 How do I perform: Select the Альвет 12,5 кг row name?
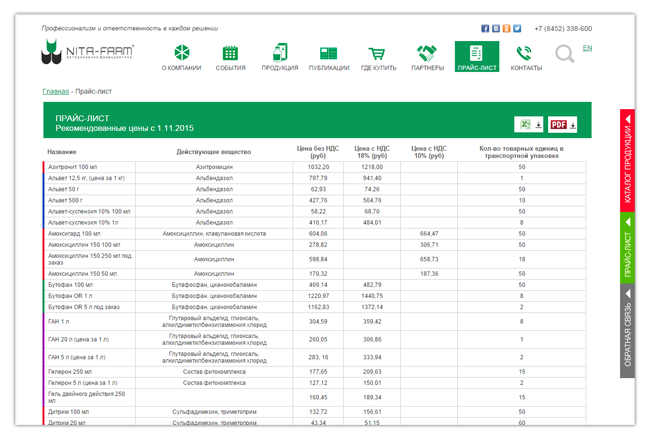click(86, 178)
